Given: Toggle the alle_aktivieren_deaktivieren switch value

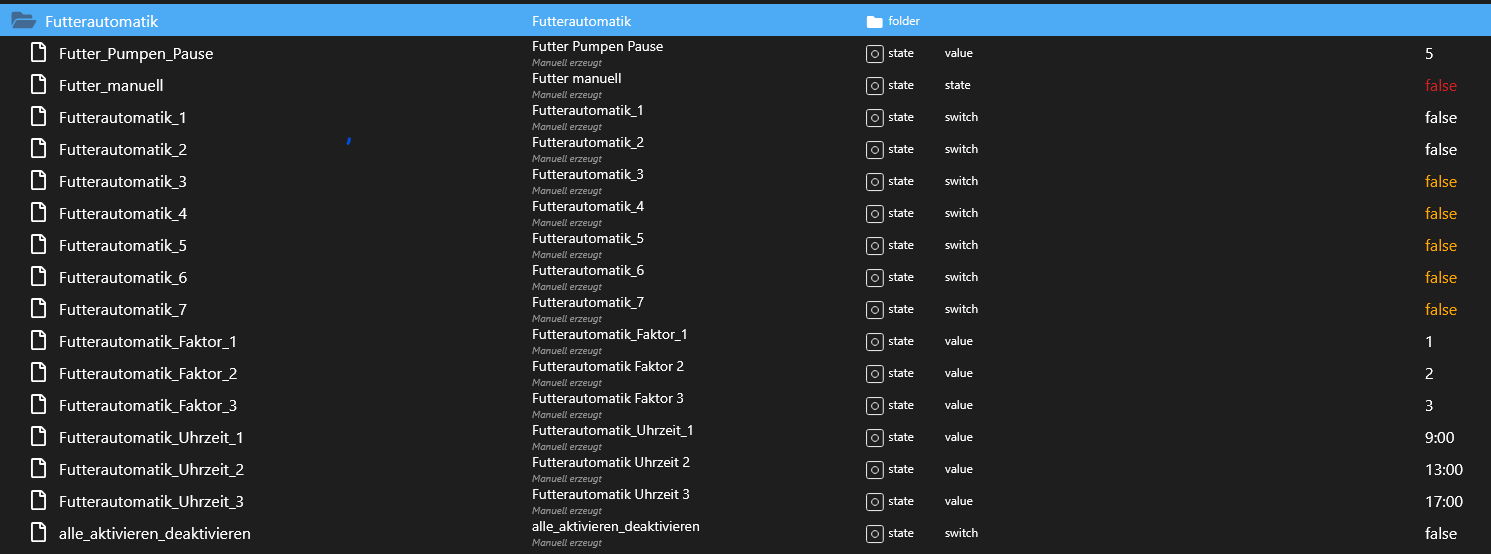Looking at the screenshot, I should click(1440, 533).
